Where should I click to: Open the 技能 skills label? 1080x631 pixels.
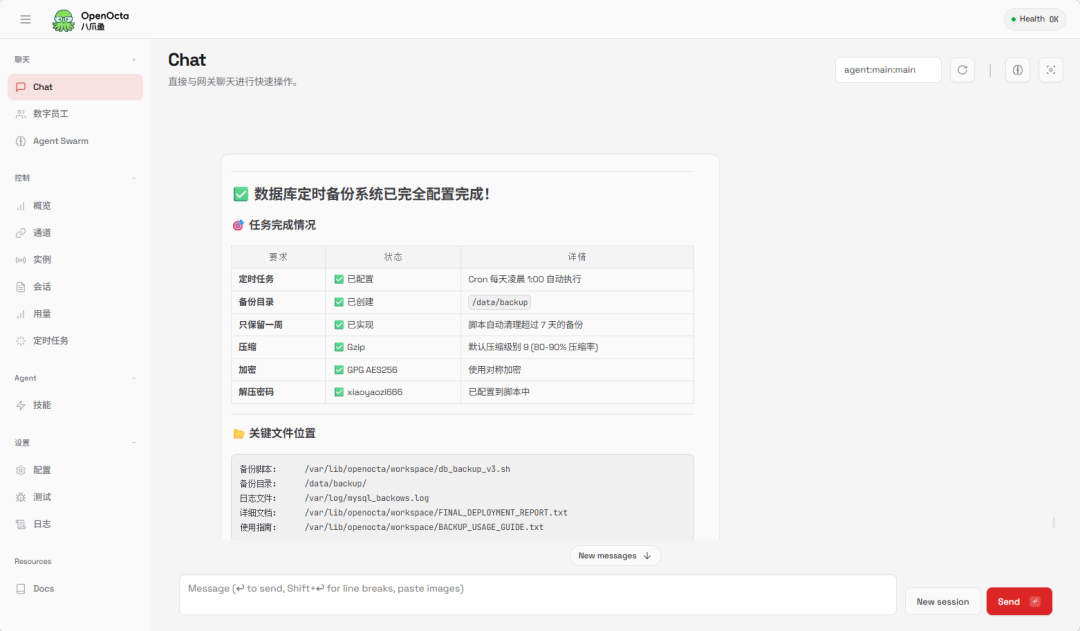click(x=42, y=405)
